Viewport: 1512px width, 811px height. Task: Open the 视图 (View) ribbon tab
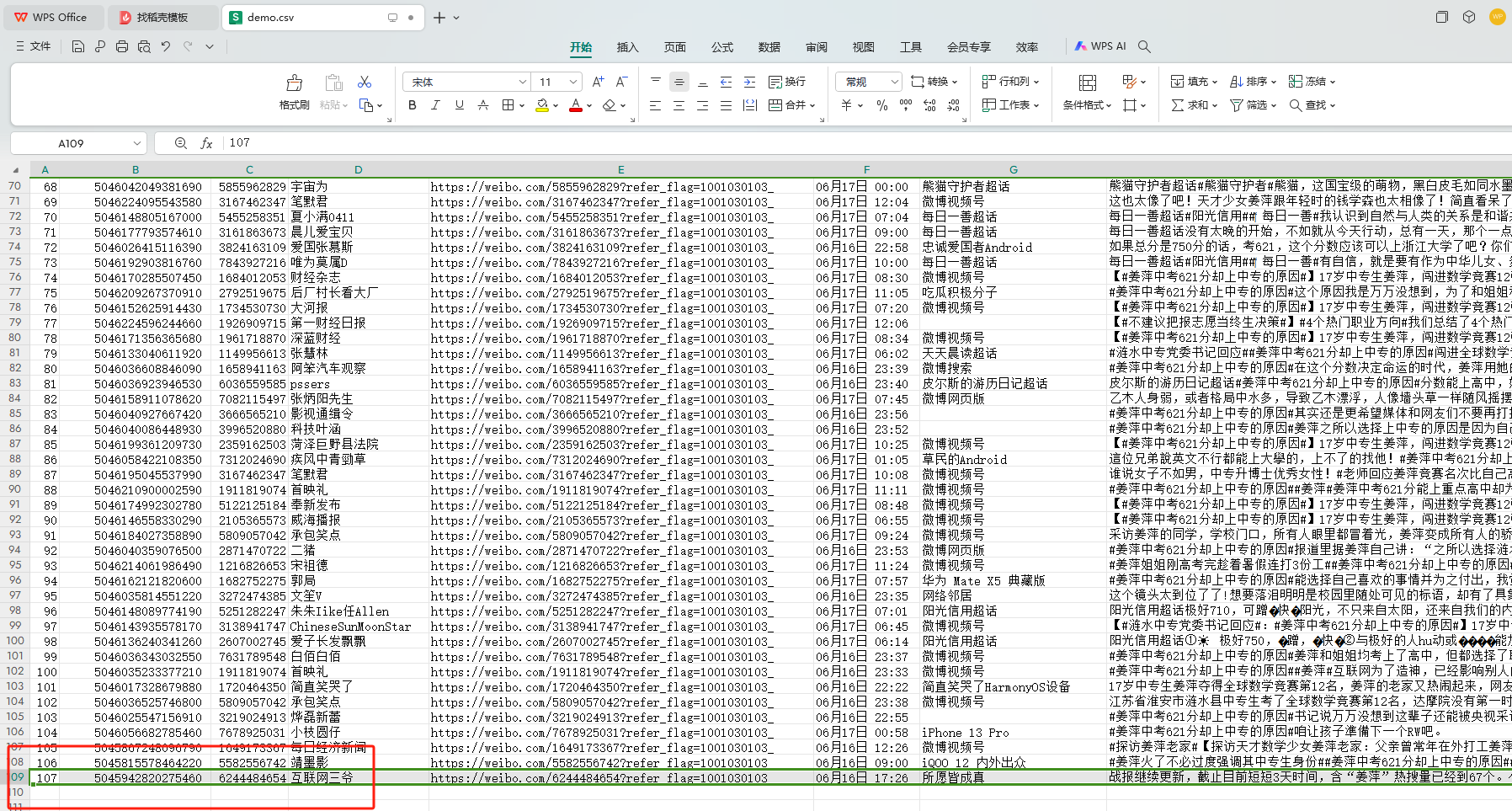863,47
